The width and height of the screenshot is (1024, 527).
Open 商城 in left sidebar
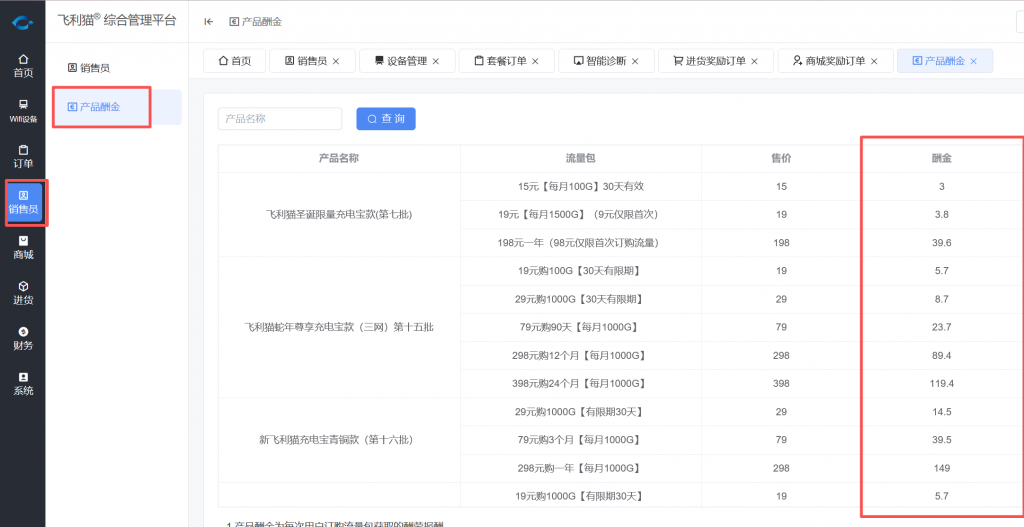click(23, 248)
